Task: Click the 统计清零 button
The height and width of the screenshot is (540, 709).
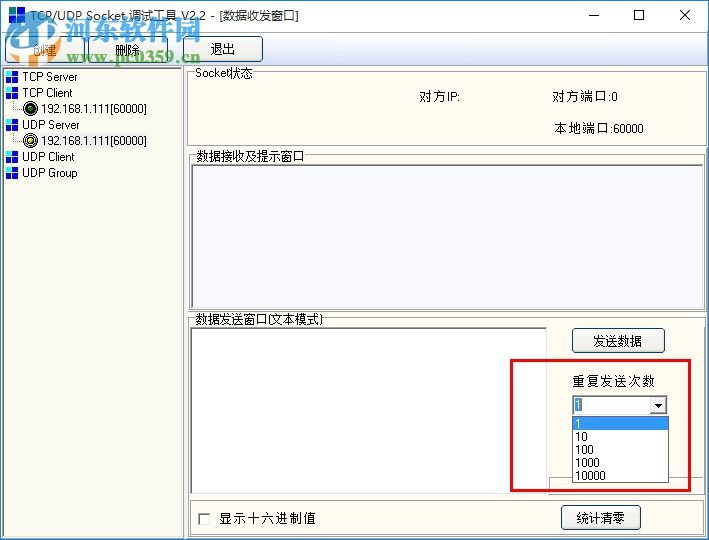Action: tap(600, 517)
